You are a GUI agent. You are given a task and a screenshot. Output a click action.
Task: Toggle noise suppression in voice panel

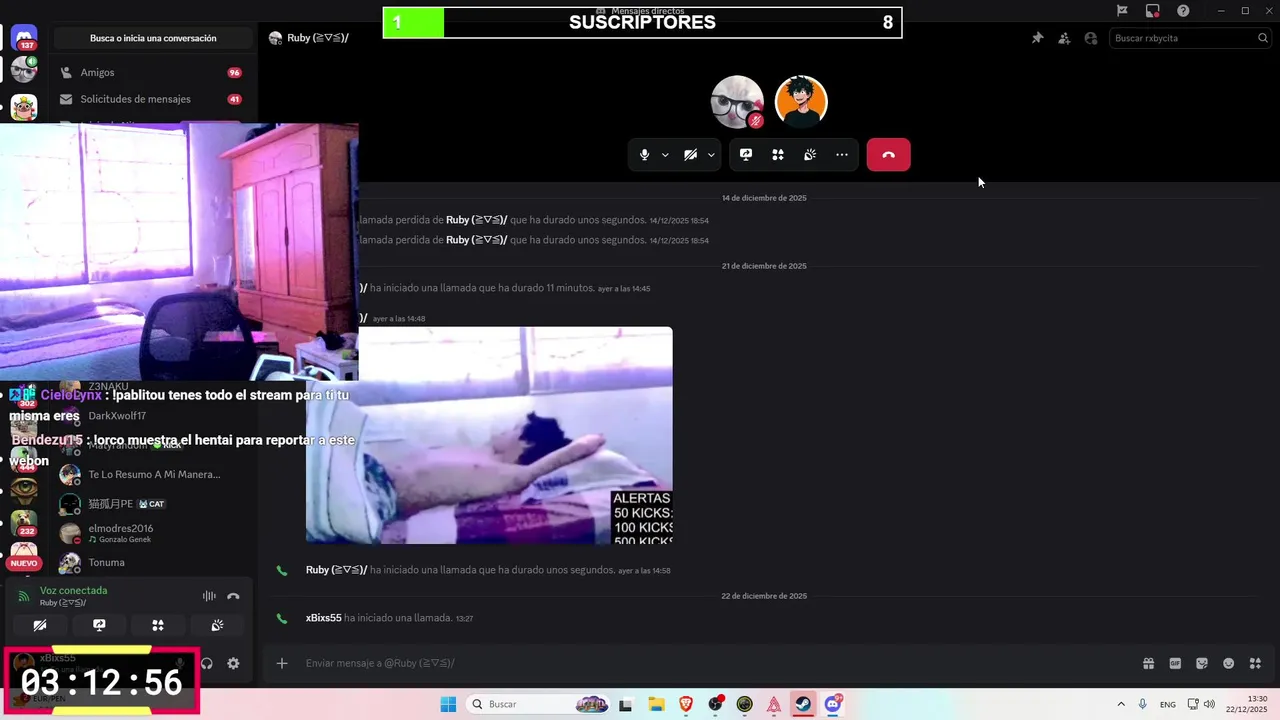pos(209,596)
